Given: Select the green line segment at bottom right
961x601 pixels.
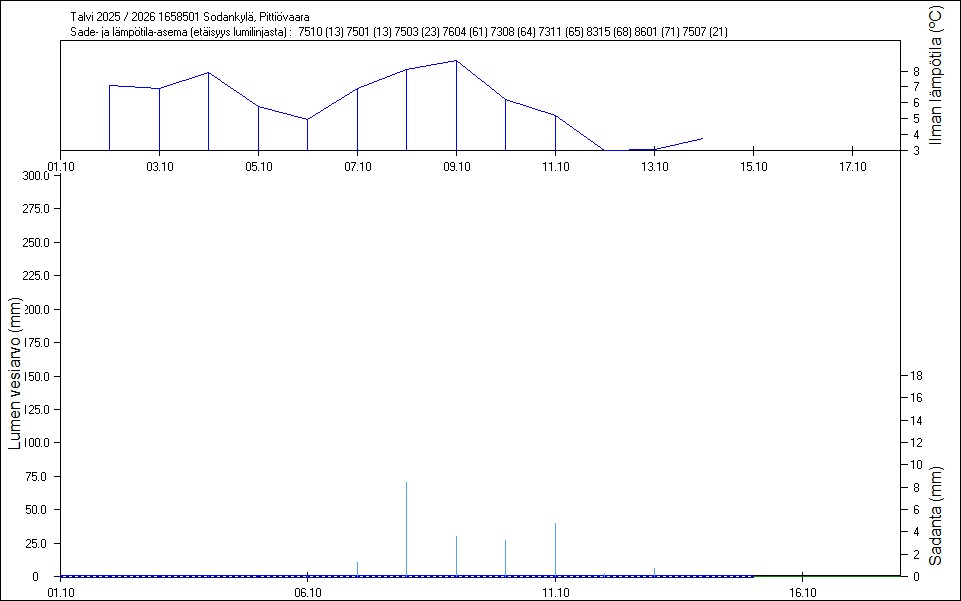Looking at the screenshot, I should (827, 576).
